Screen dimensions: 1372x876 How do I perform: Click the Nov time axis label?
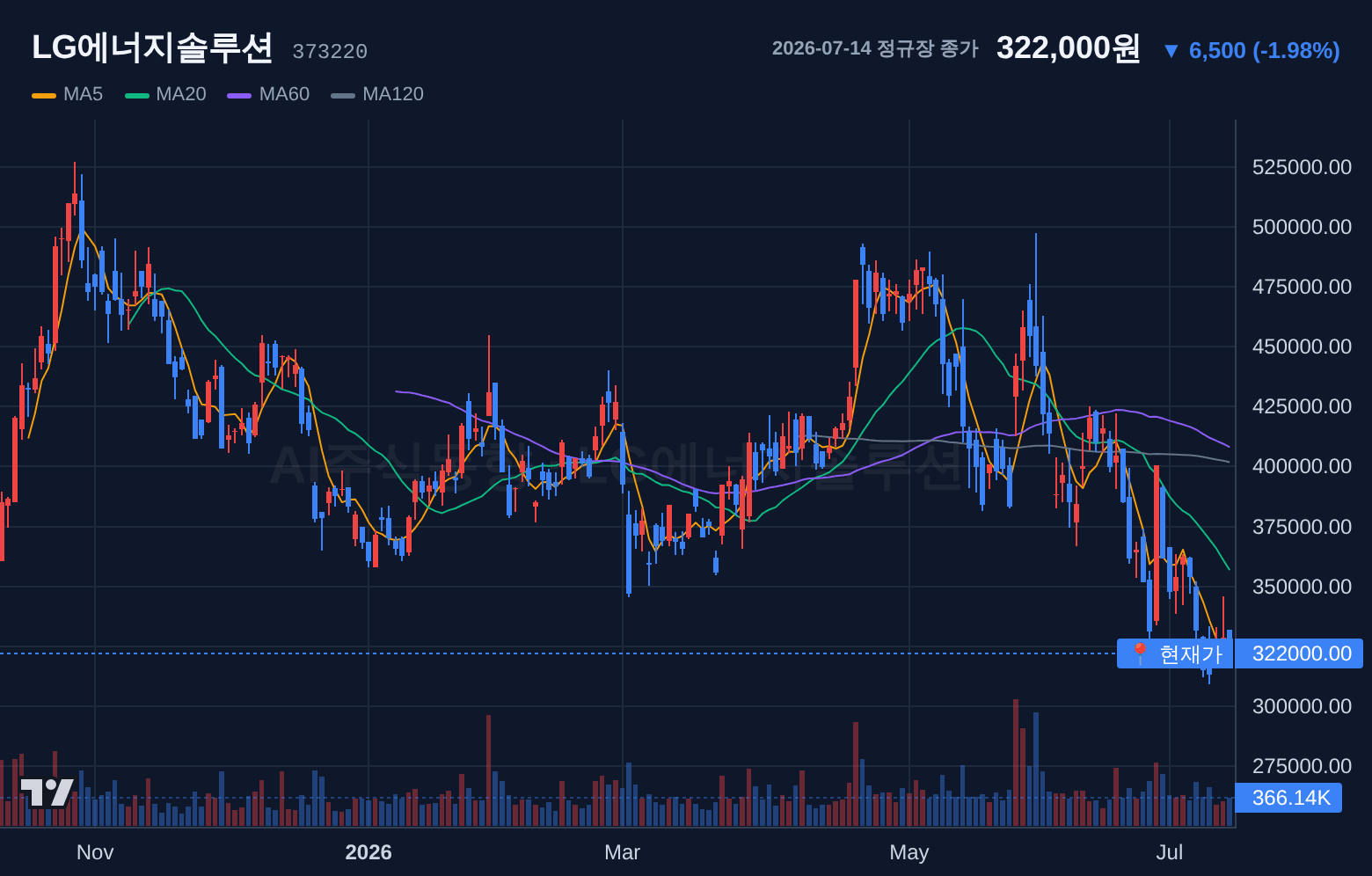pyautogui.click(x=95, y=852)
